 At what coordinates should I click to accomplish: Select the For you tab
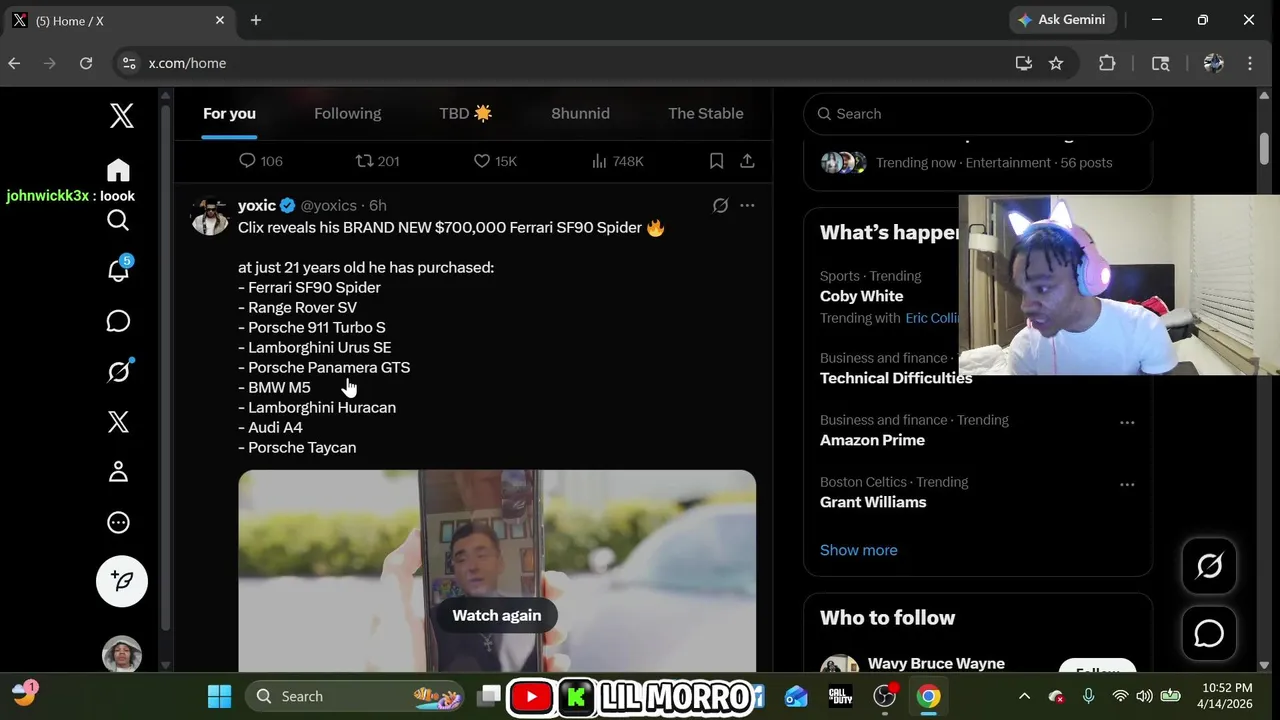tap(229, 113)
